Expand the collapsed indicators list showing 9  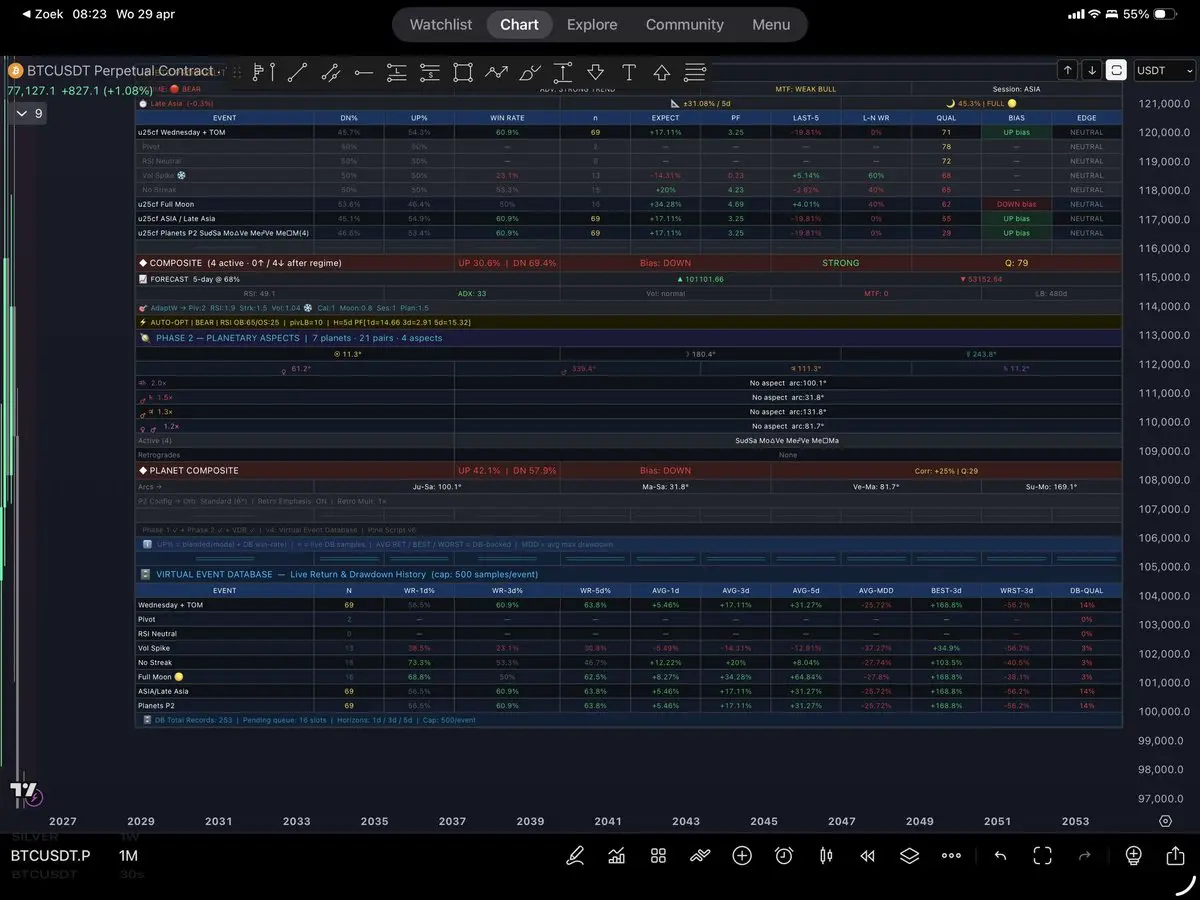coord(28,114)
